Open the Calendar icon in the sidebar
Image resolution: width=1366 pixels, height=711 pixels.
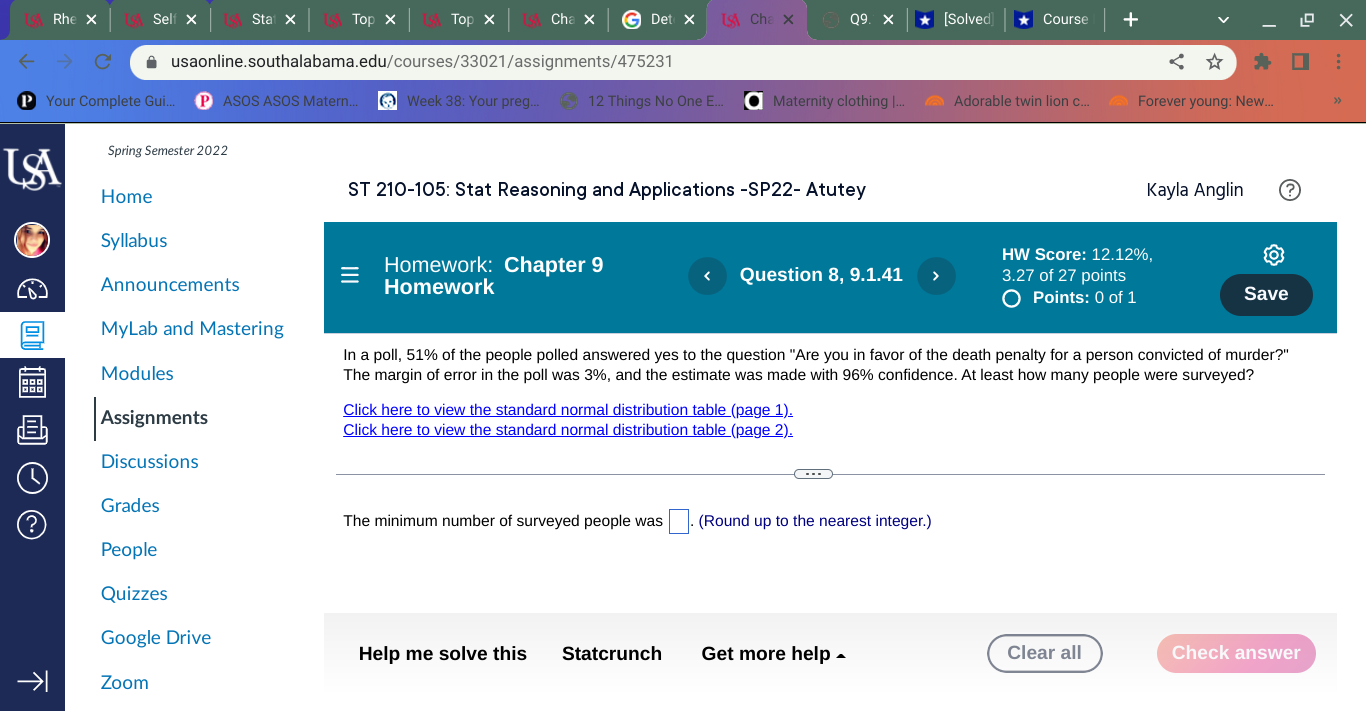32,382
